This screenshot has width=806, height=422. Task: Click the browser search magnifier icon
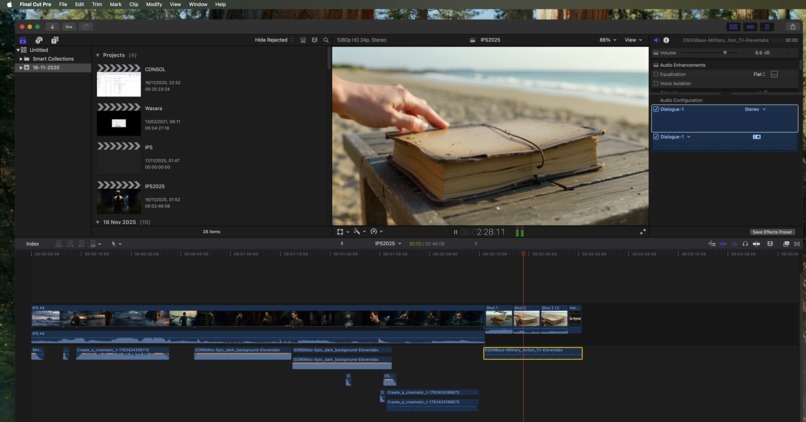click(x=326, y=40)
